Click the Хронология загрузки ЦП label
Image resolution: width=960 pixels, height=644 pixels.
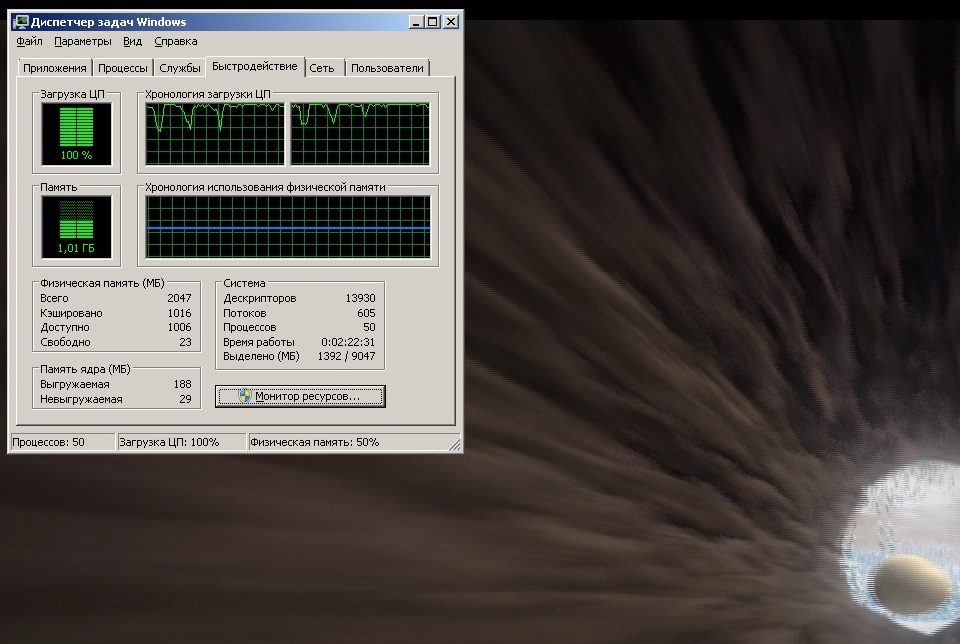click(x=208, y=94)
